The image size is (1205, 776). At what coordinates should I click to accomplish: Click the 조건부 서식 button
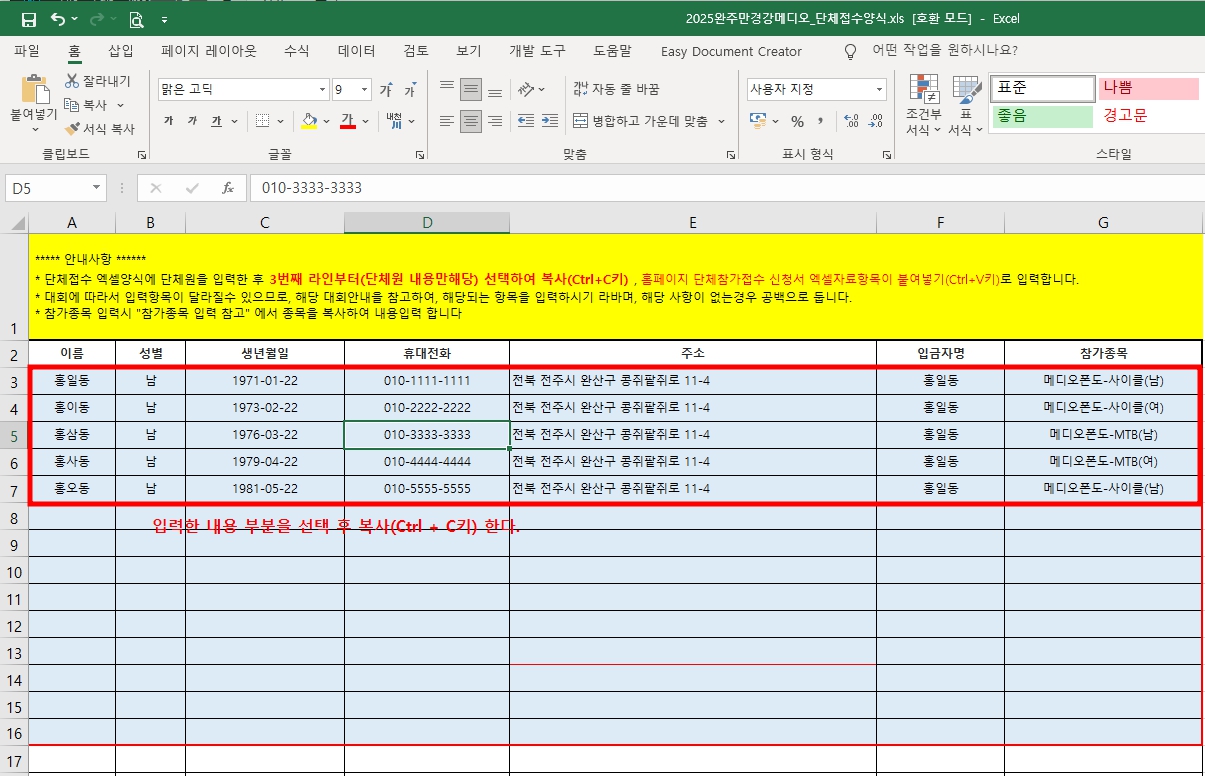923,105
